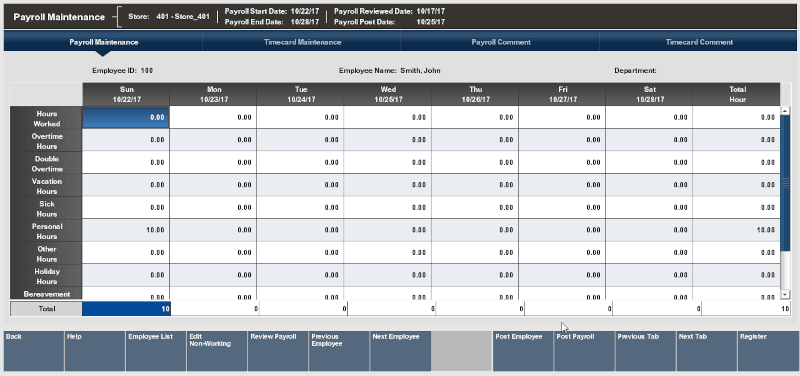Select Other Hours cell for Sat 10/28/17
Screen dimensions: 800x376
click(649, 253)
